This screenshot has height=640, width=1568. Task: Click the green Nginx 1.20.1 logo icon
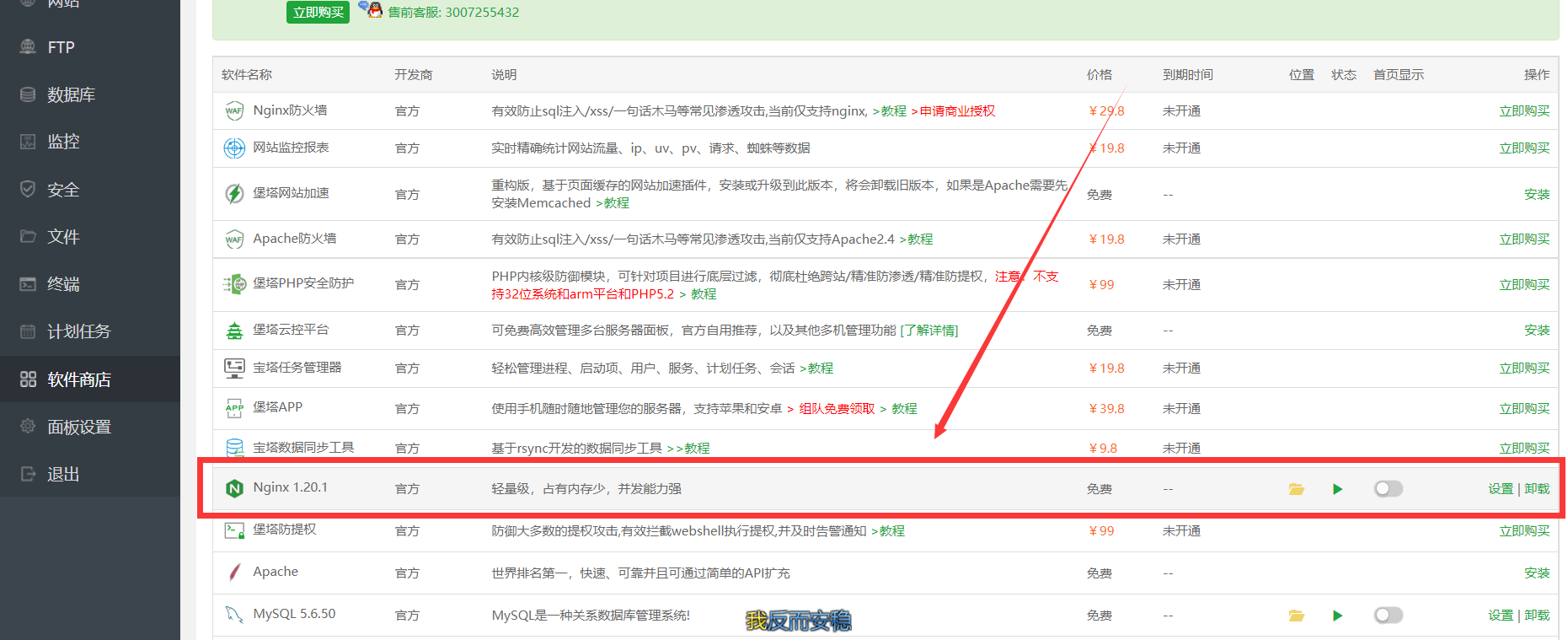tap(234, 488)
